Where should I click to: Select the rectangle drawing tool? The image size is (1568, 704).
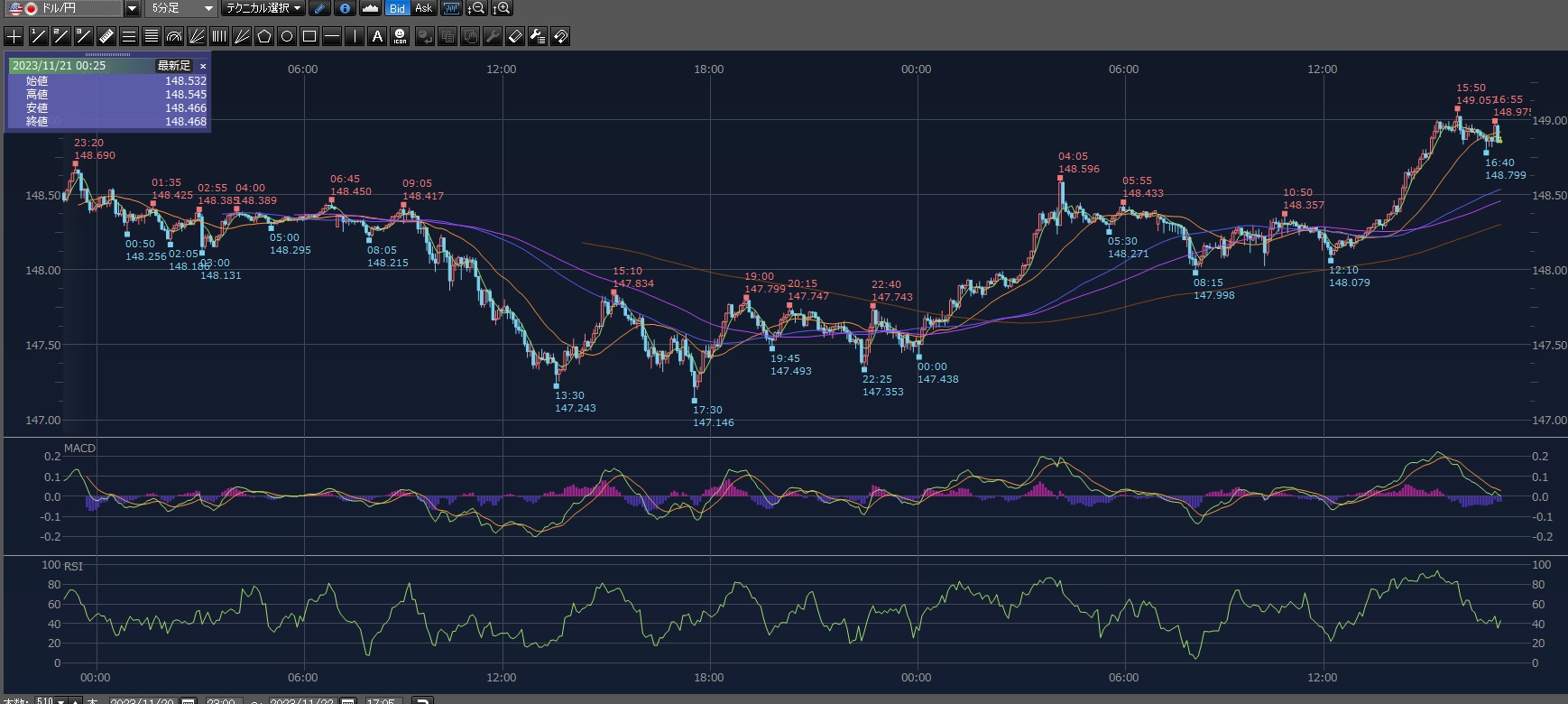[x=309, y=36]
